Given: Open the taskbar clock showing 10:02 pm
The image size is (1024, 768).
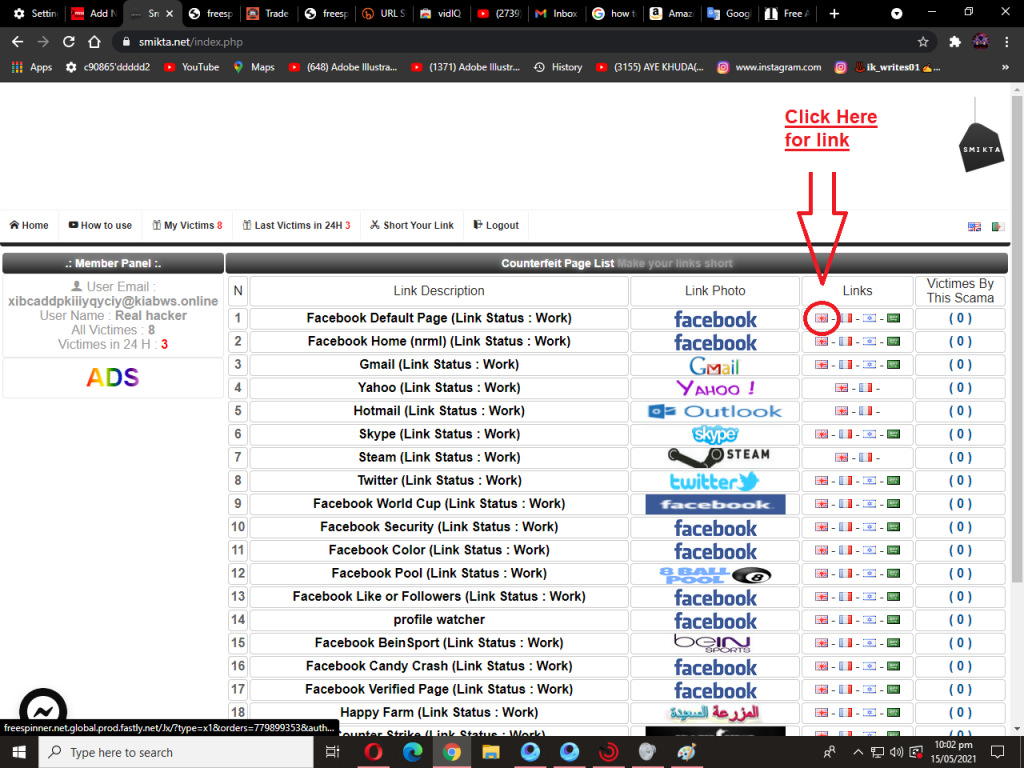Looking at the screenshot, I should tap(953, 752).
